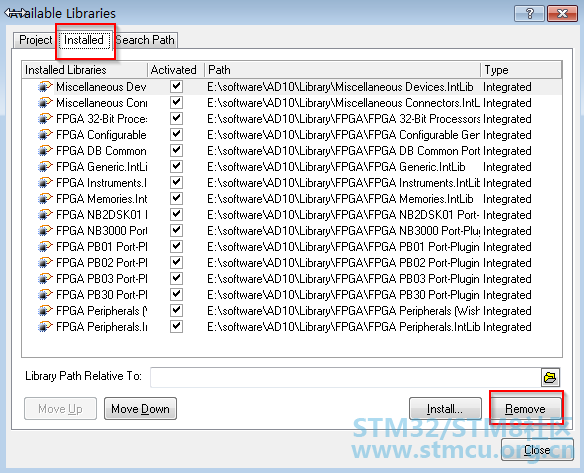Click the Remove button
The width and height of the screenshot is (584, 473).
[x=526, y=409]
